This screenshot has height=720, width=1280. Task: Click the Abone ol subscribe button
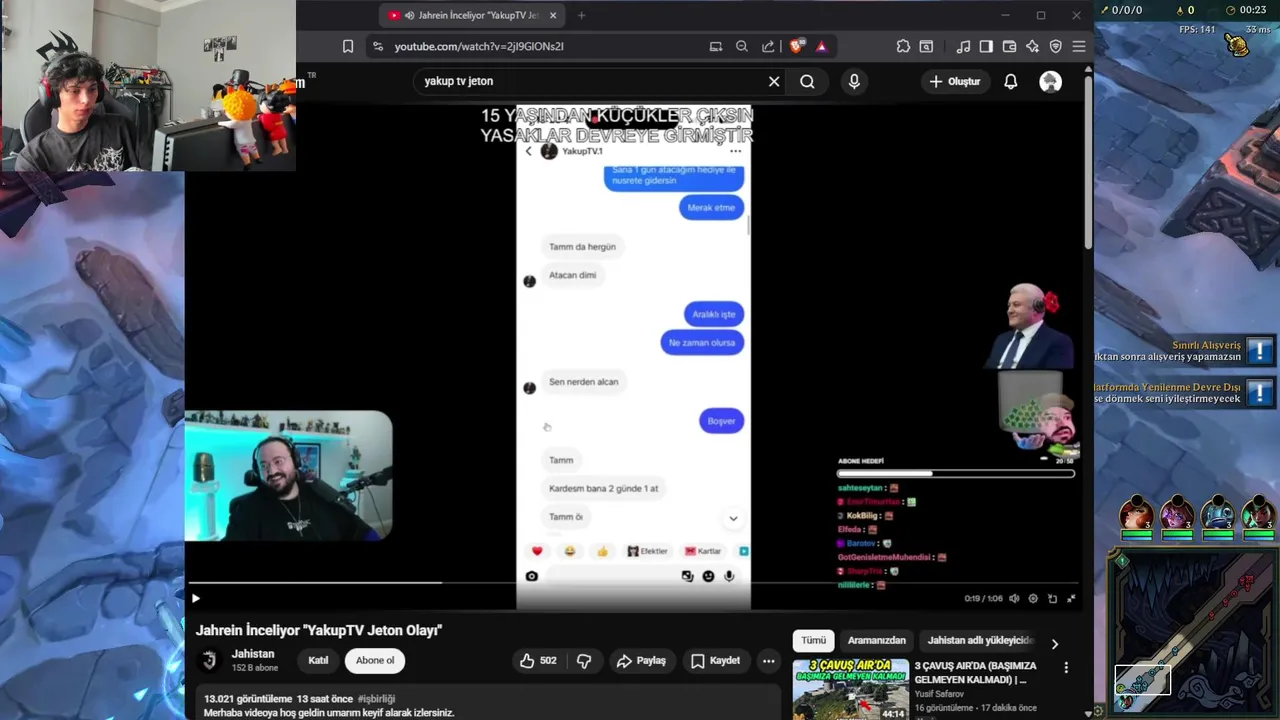pos(375,660)
